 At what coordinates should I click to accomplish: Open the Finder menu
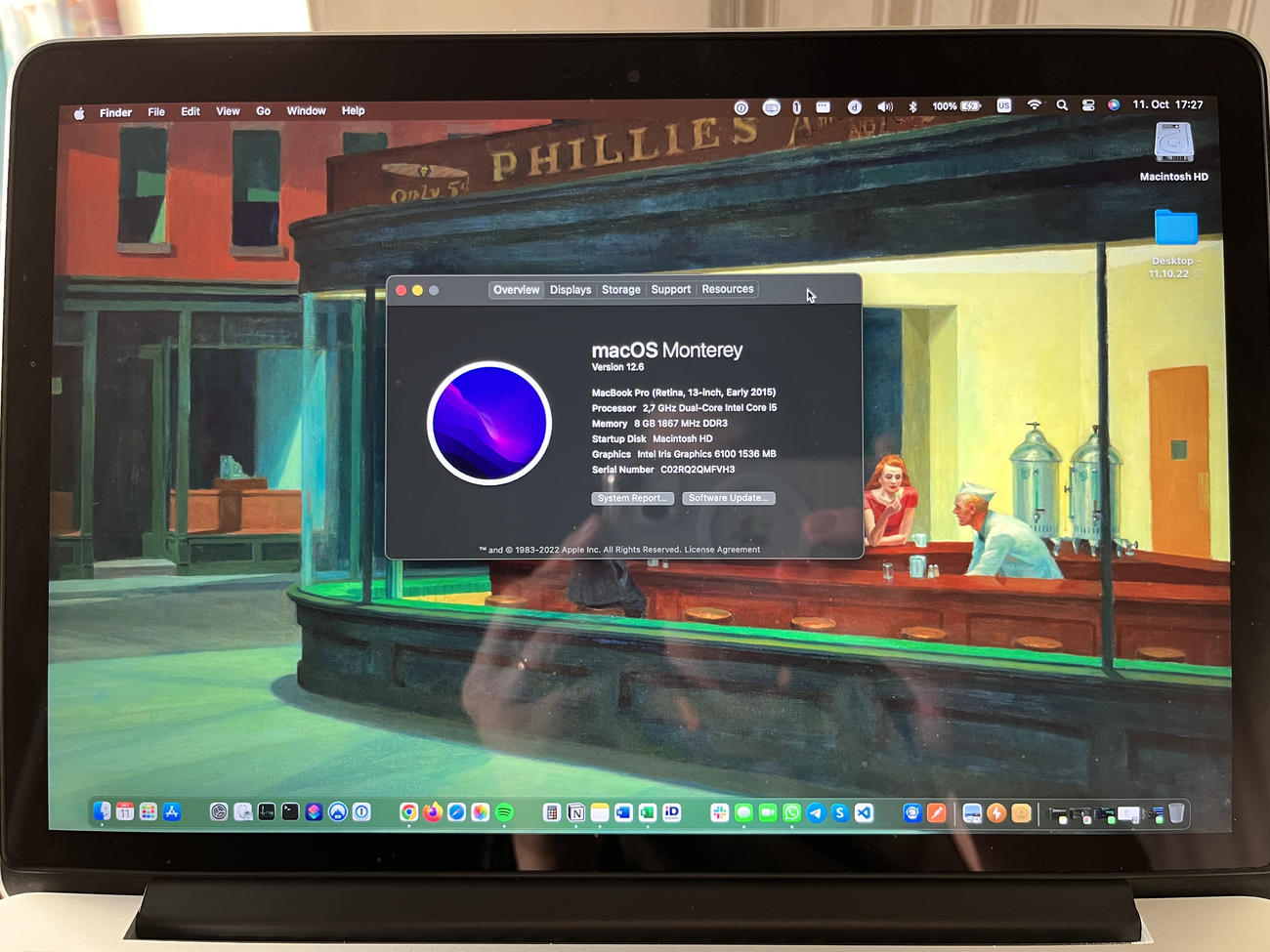click(x=115, y=112)
